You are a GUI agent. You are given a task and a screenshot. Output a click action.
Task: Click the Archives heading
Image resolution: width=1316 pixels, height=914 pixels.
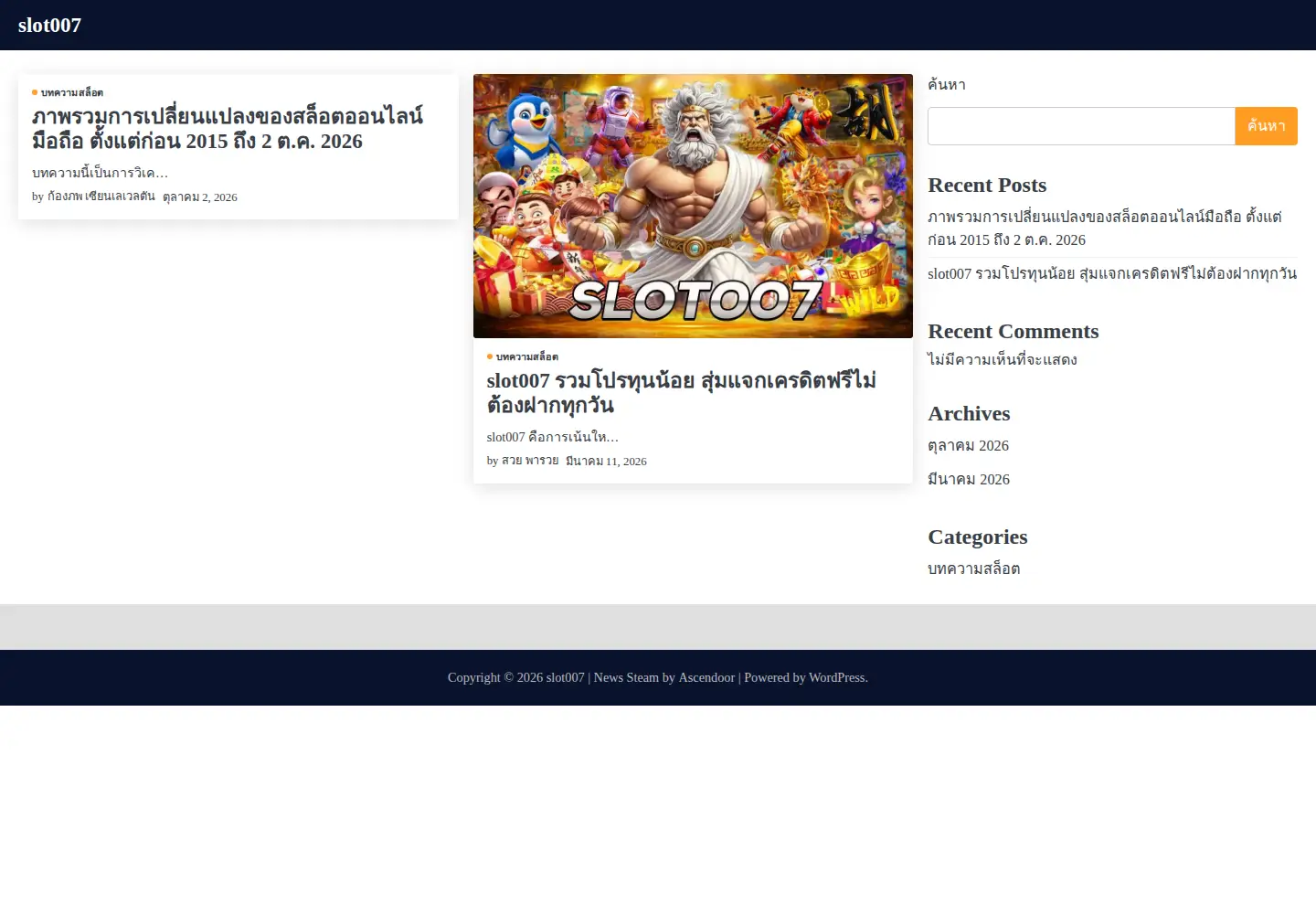[x=969, y=413]
